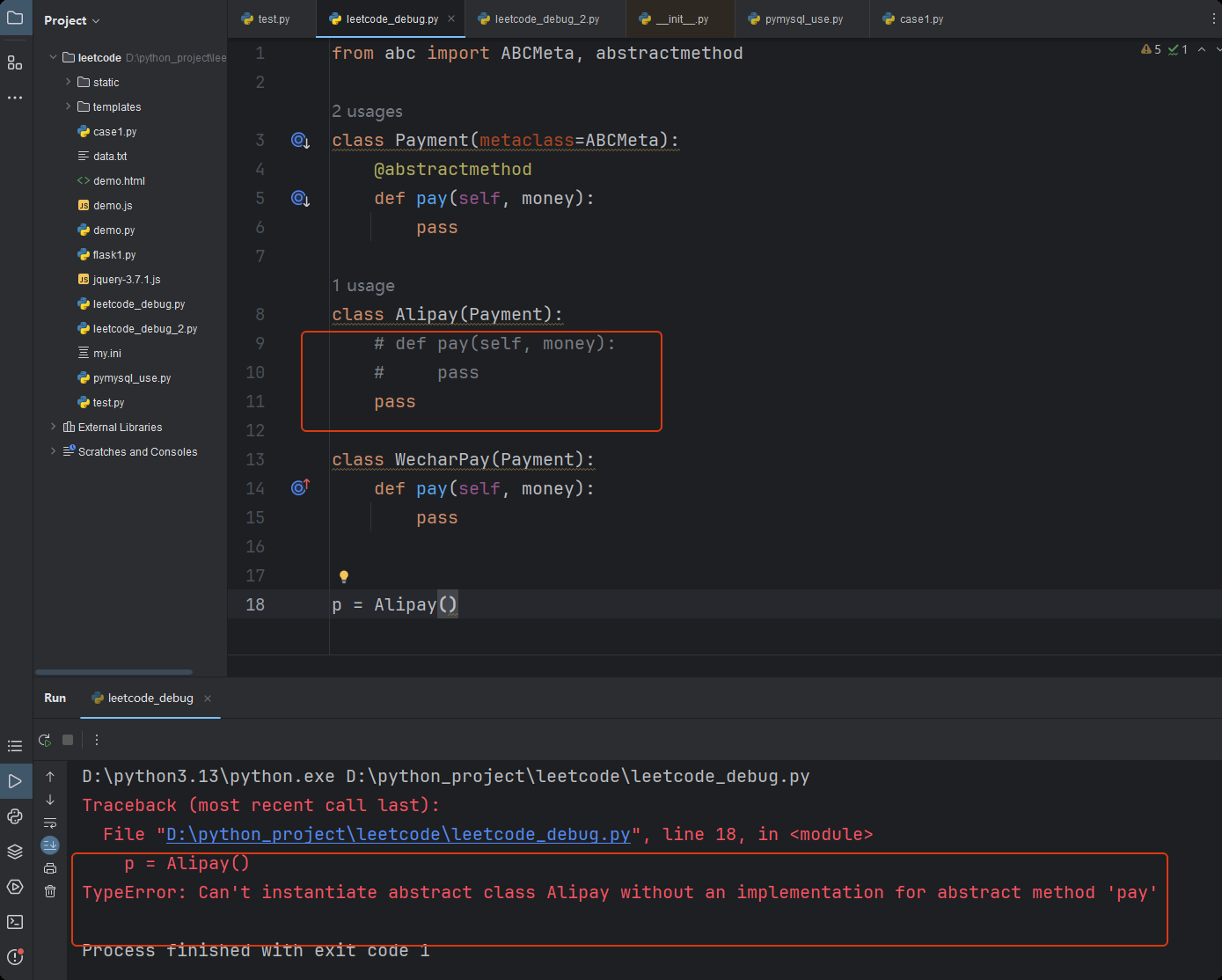Open the traceback file link leetcode_debug.py
Image resolution: width=1222 pixels, height=980 pixels.
(x=399, y=834)
